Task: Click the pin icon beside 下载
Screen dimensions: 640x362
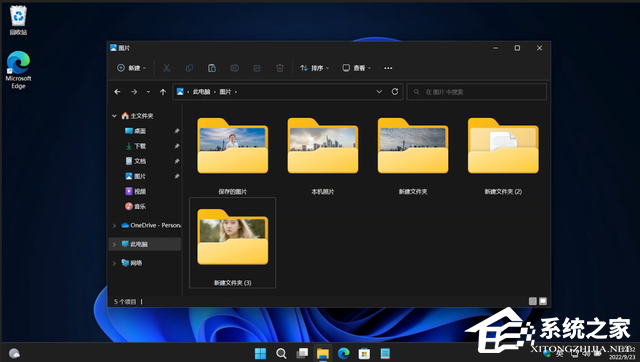Action: pos(177,146)
